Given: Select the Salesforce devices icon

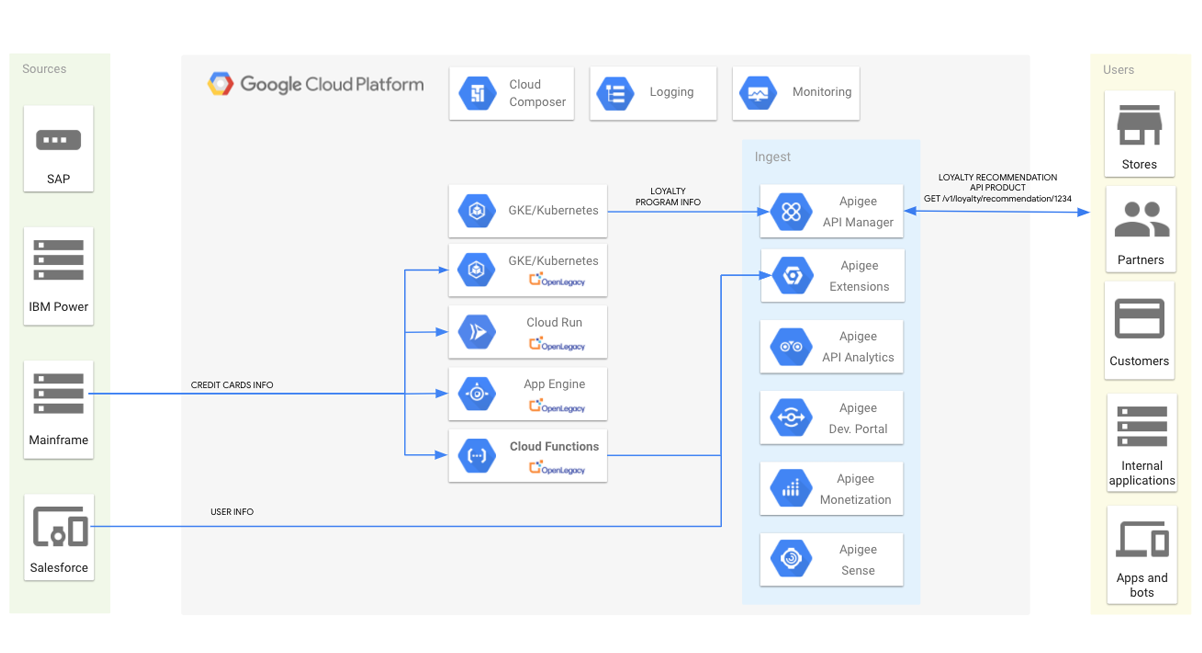Looking at the screenshot, I should point(60,527).
